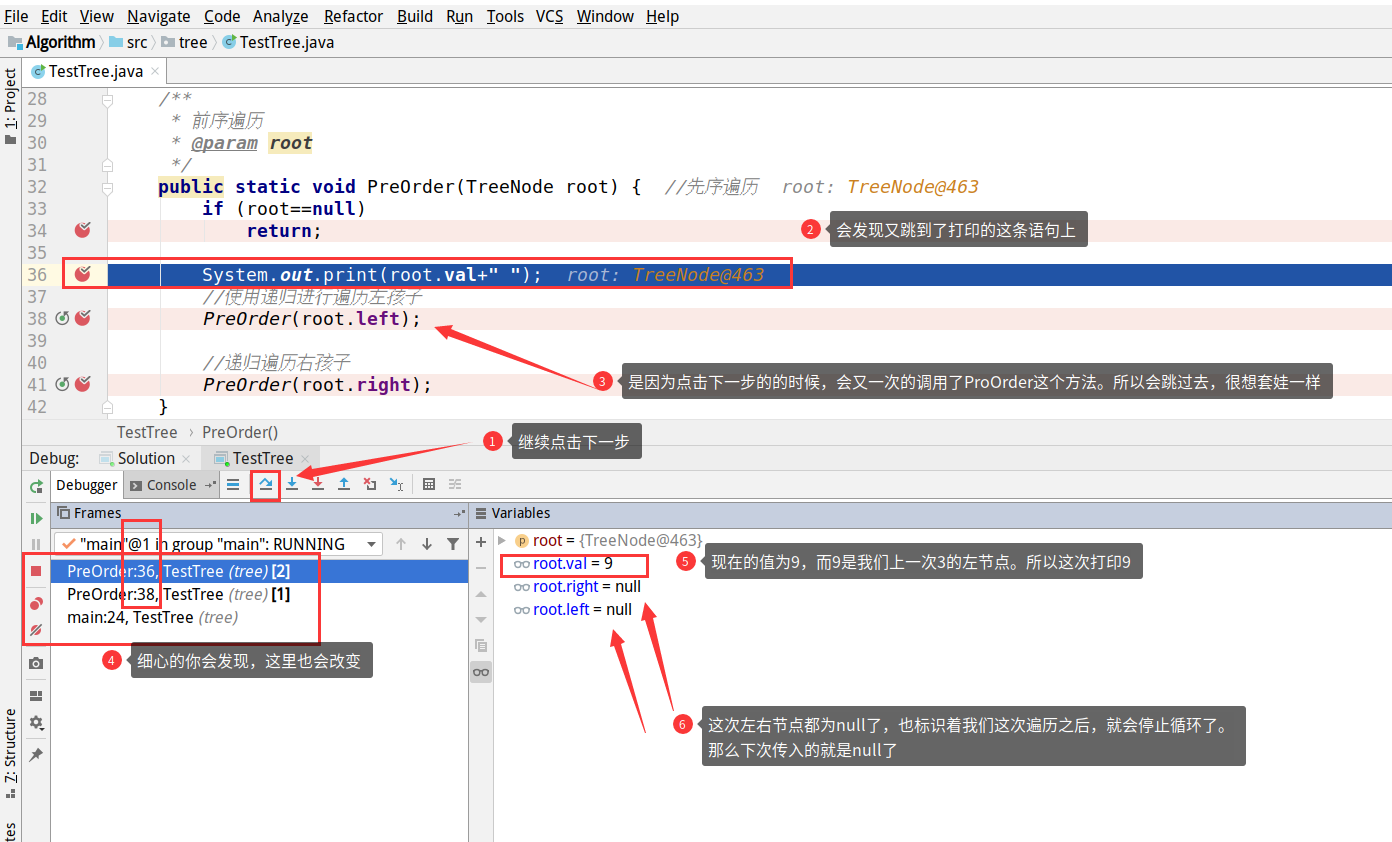Toggle breakpoint on line 41
The width and height of the screenshot is (1392, 842).
tap(83, 384)
